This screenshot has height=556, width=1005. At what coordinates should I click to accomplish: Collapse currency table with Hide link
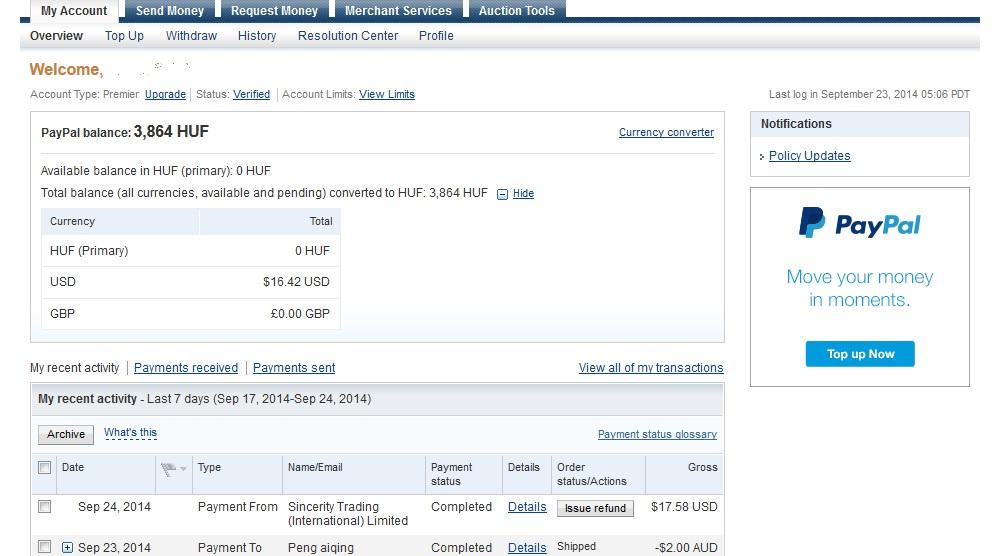[x=523, y=194]
